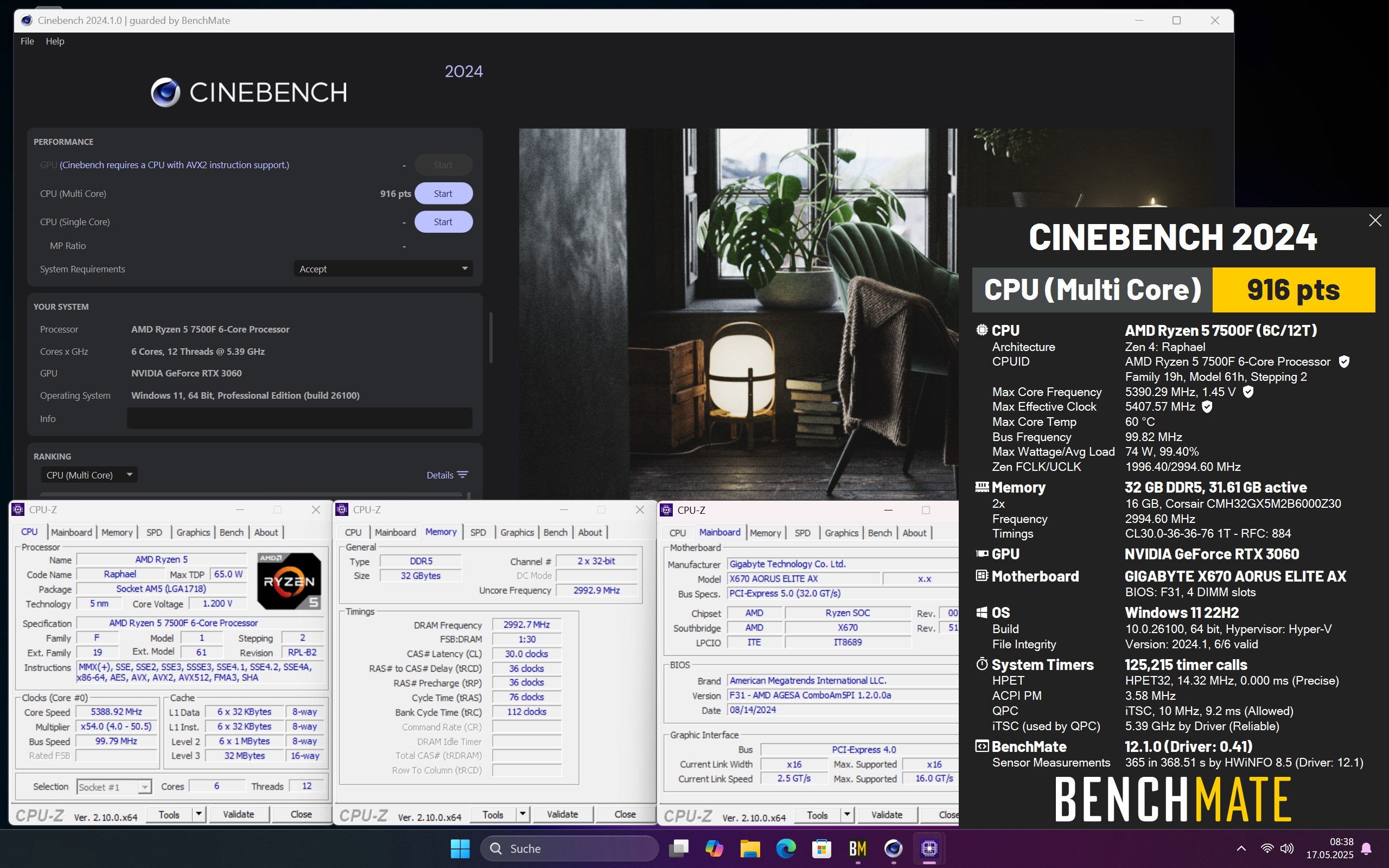Switch to Mainboard tab in first CPU-Z

click(x=71, y=532)
